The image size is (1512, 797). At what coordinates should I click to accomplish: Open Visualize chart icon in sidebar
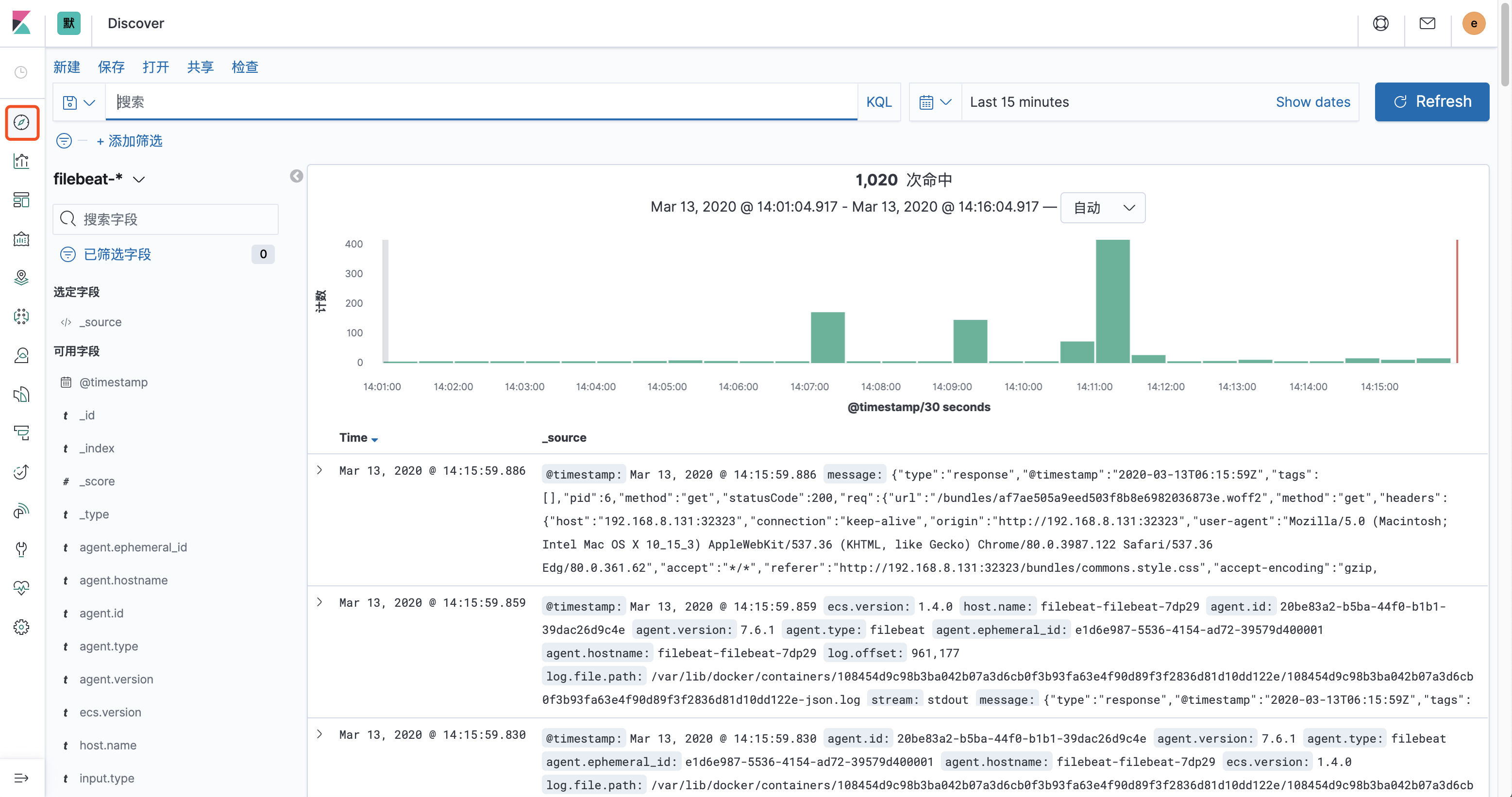point(22,162)
